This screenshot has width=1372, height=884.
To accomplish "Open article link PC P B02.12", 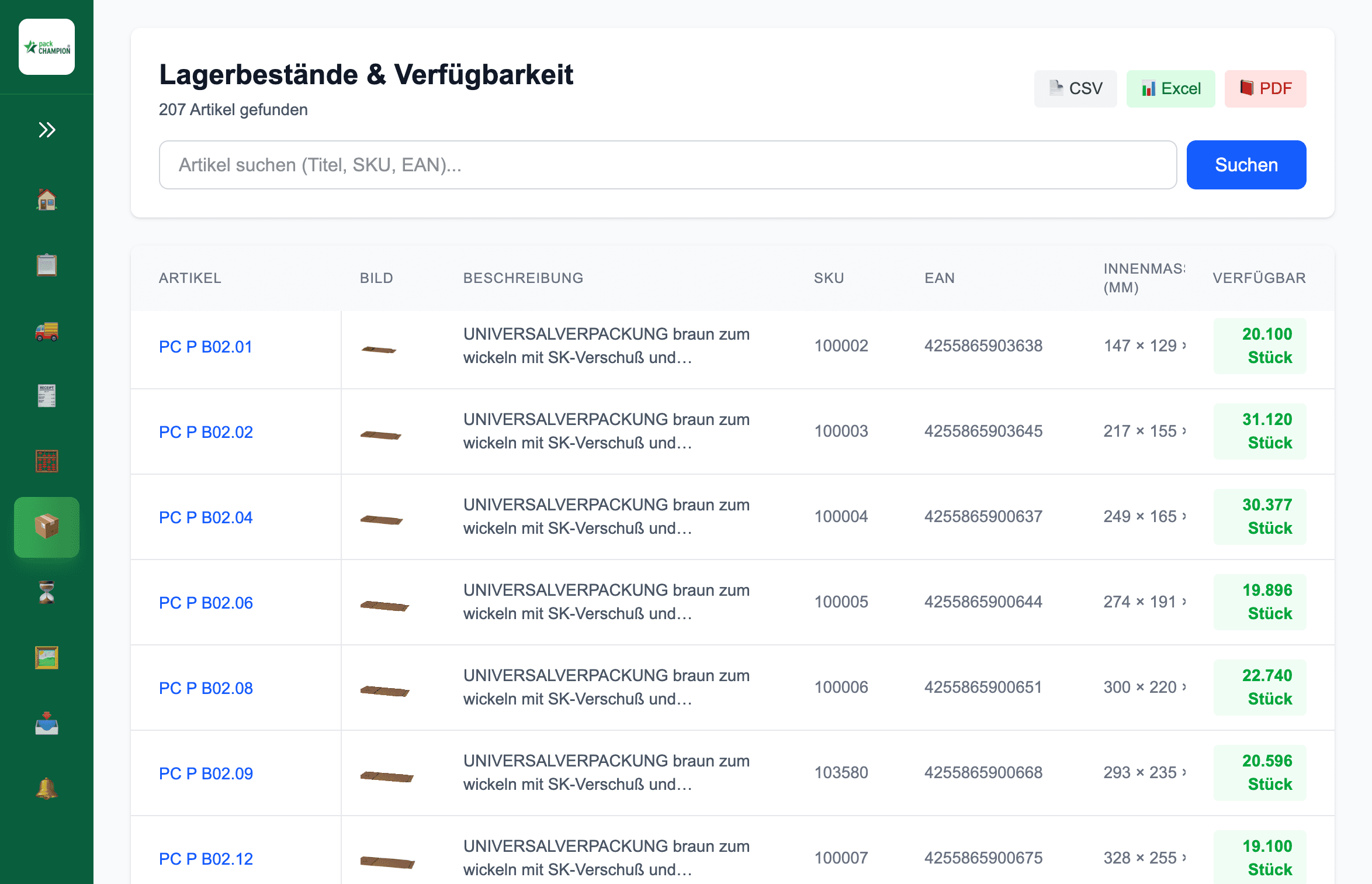I will click(x=206, y=859).
